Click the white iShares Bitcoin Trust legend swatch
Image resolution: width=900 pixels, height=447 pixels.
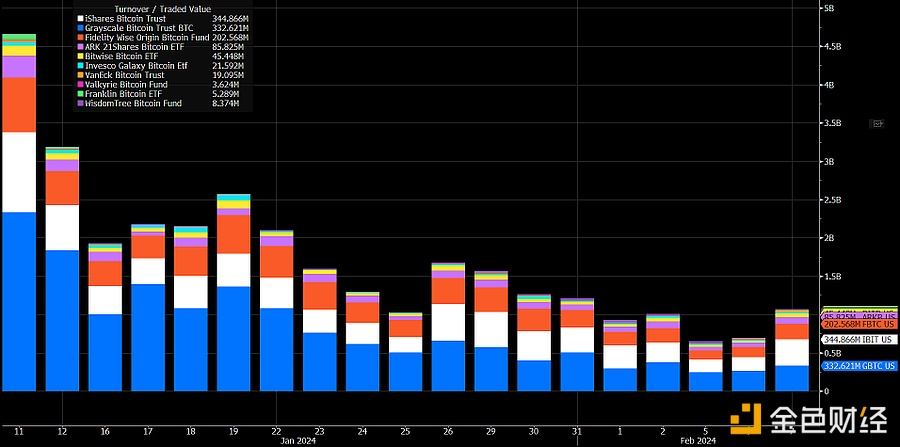pos(80,18)
